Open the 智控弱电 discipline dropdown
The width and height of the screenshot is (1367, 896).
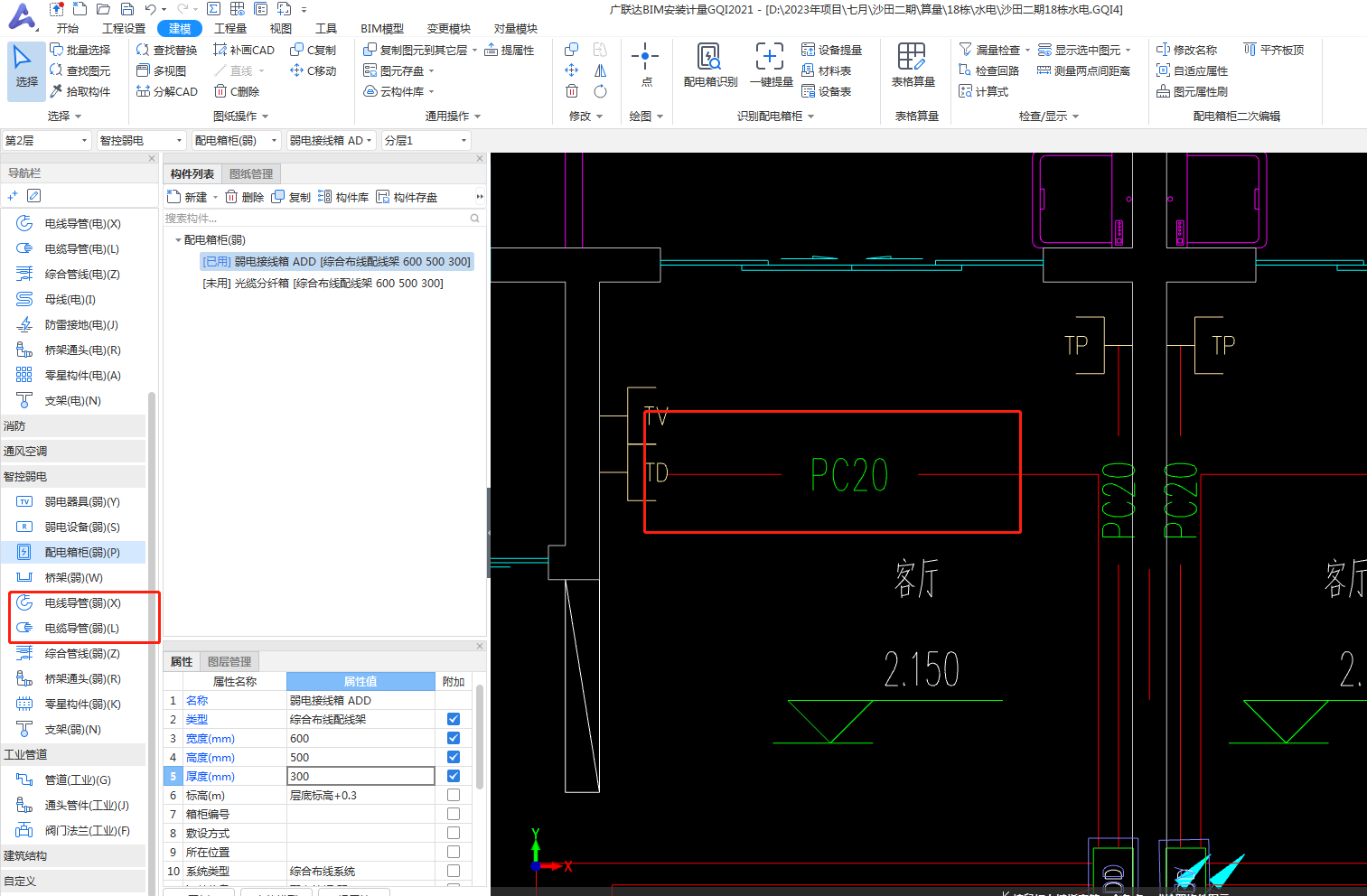click(x=142, y=140)
